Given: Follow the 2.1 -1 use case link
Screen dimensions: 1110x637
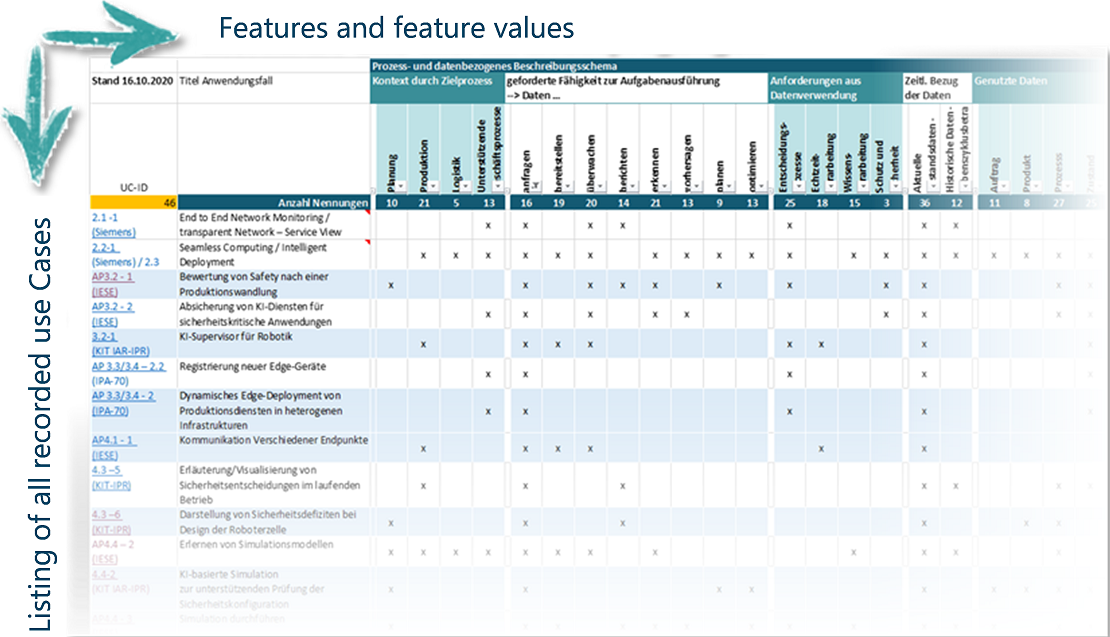Looking at the screenshot, I should 105,218.
